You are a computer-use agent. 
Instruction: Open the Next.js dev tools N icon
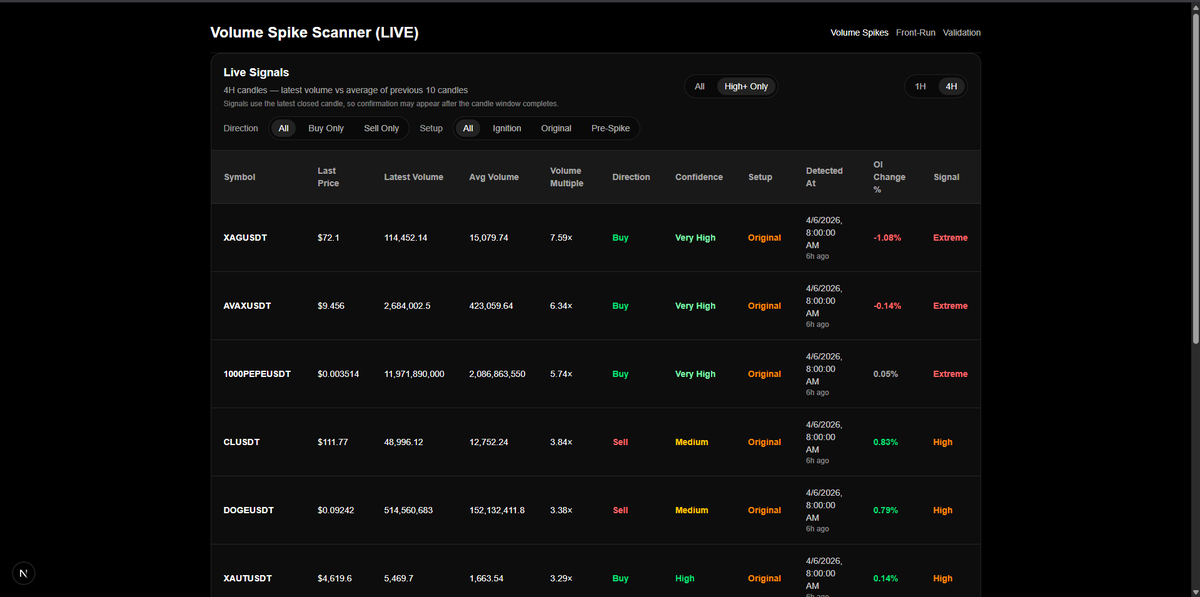[24, 573]
